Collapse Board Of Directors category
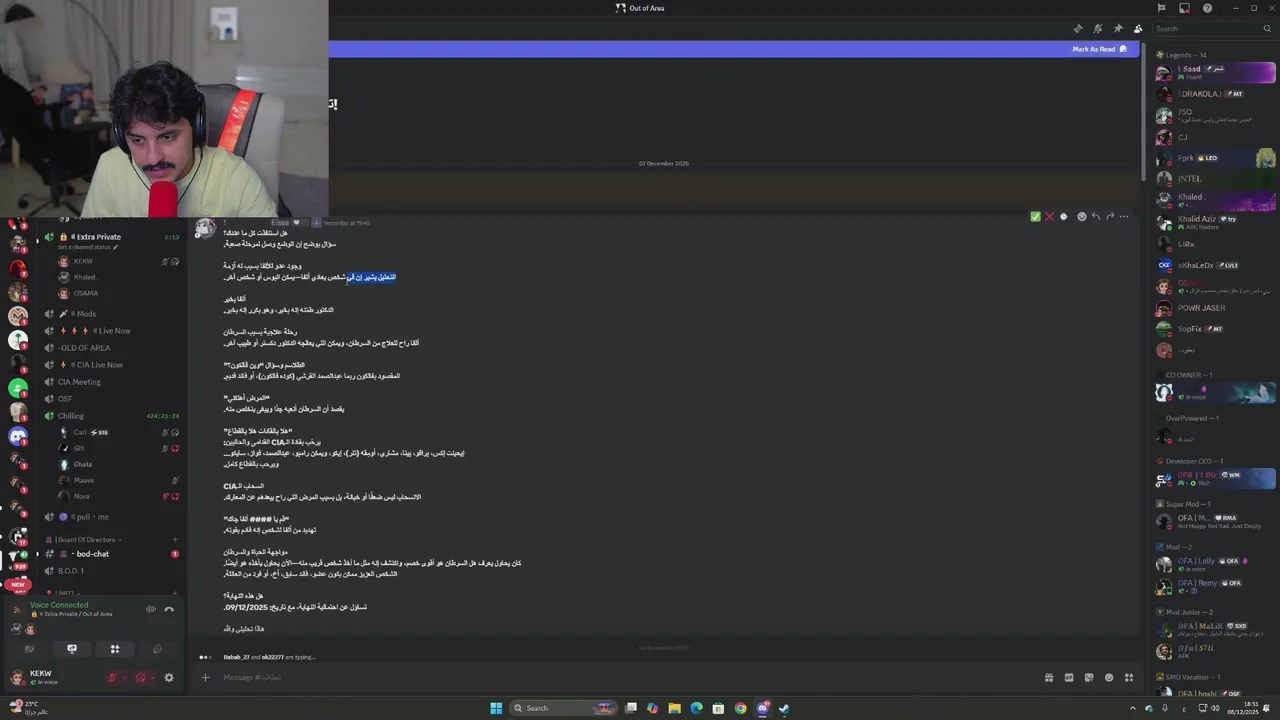Image resolution: width=1280 pixels, height=720 pixels. point(85,540)
